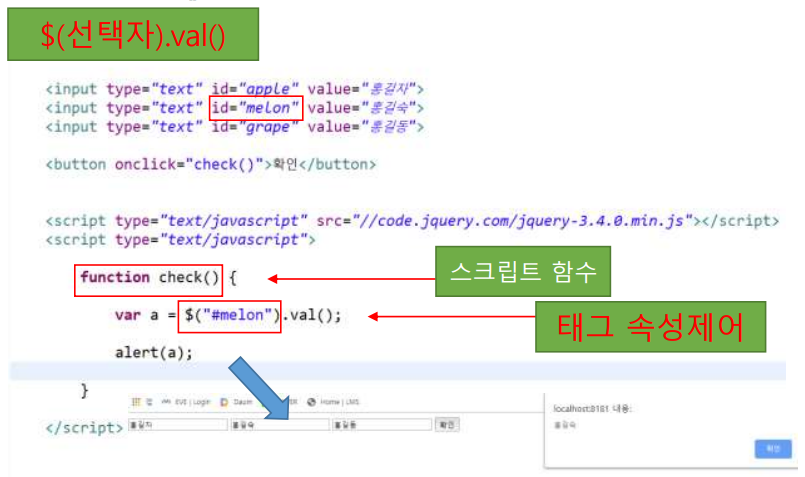
Task: Click the code text 'id="melon"'
Action: point(255,108)
